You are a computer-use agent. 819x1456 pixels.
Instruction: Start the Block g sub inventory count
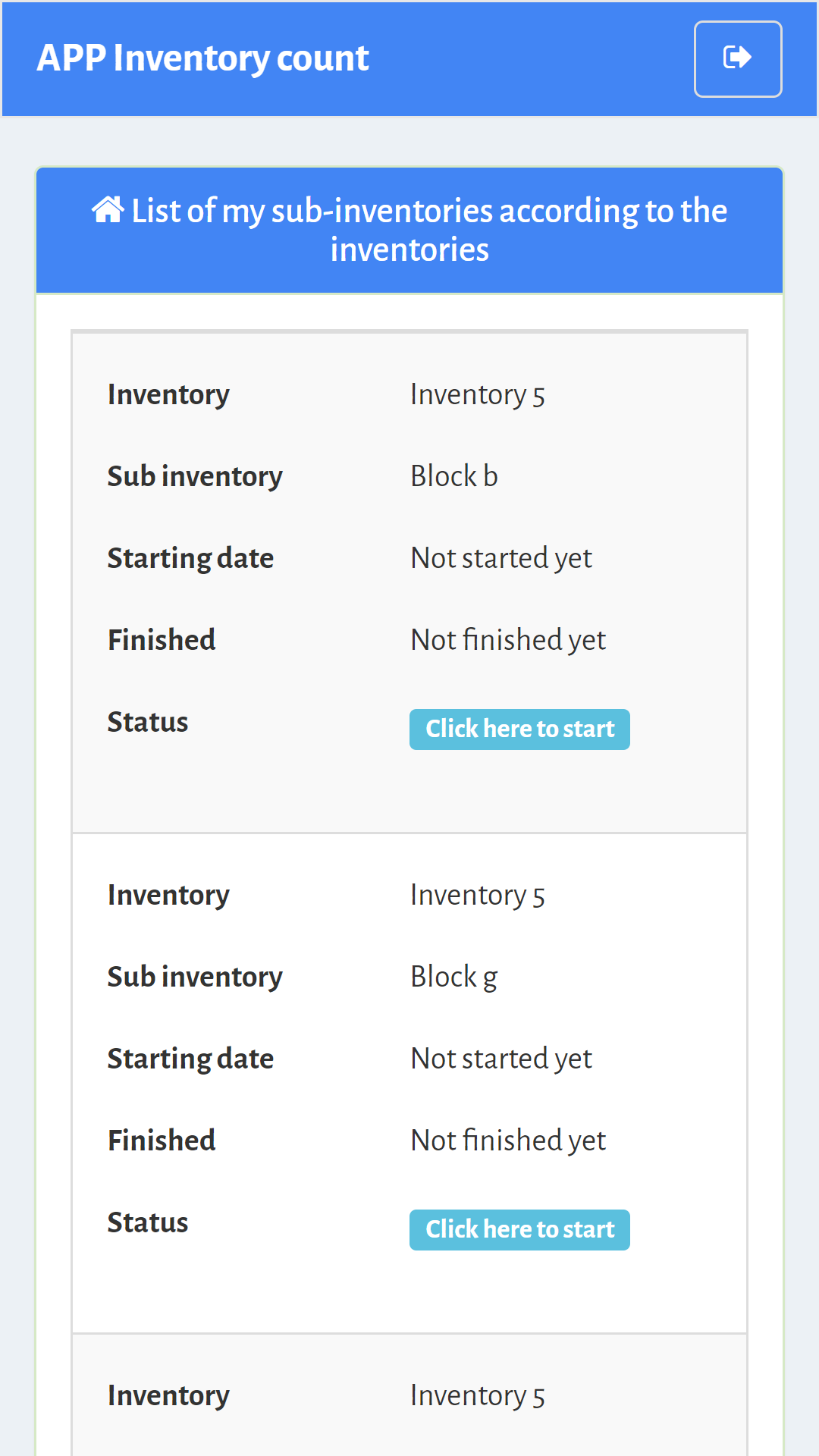pos(519,1229)
